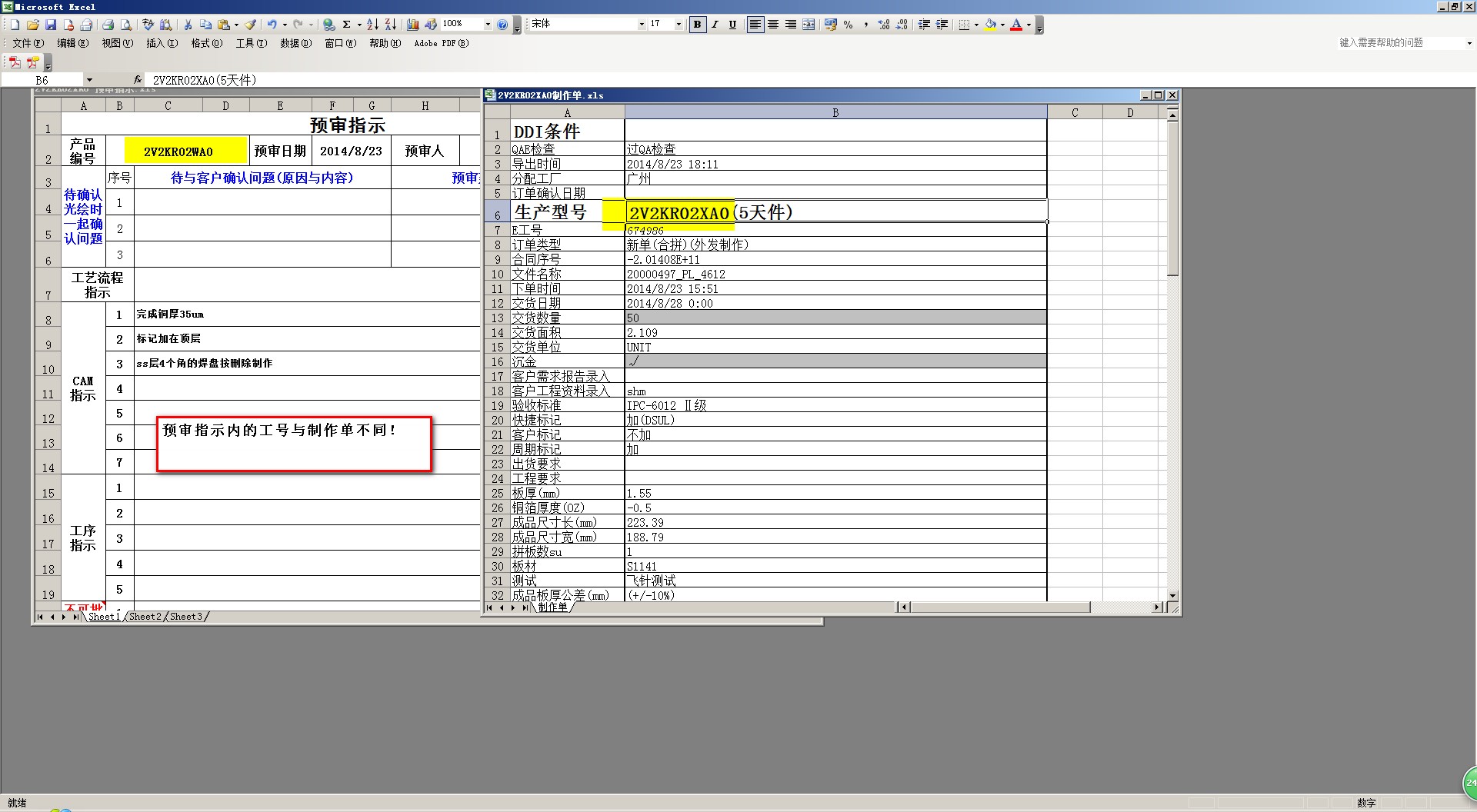Select the 制作单 sheet tab
The image size is (1477, 812).
coord(552,607)
